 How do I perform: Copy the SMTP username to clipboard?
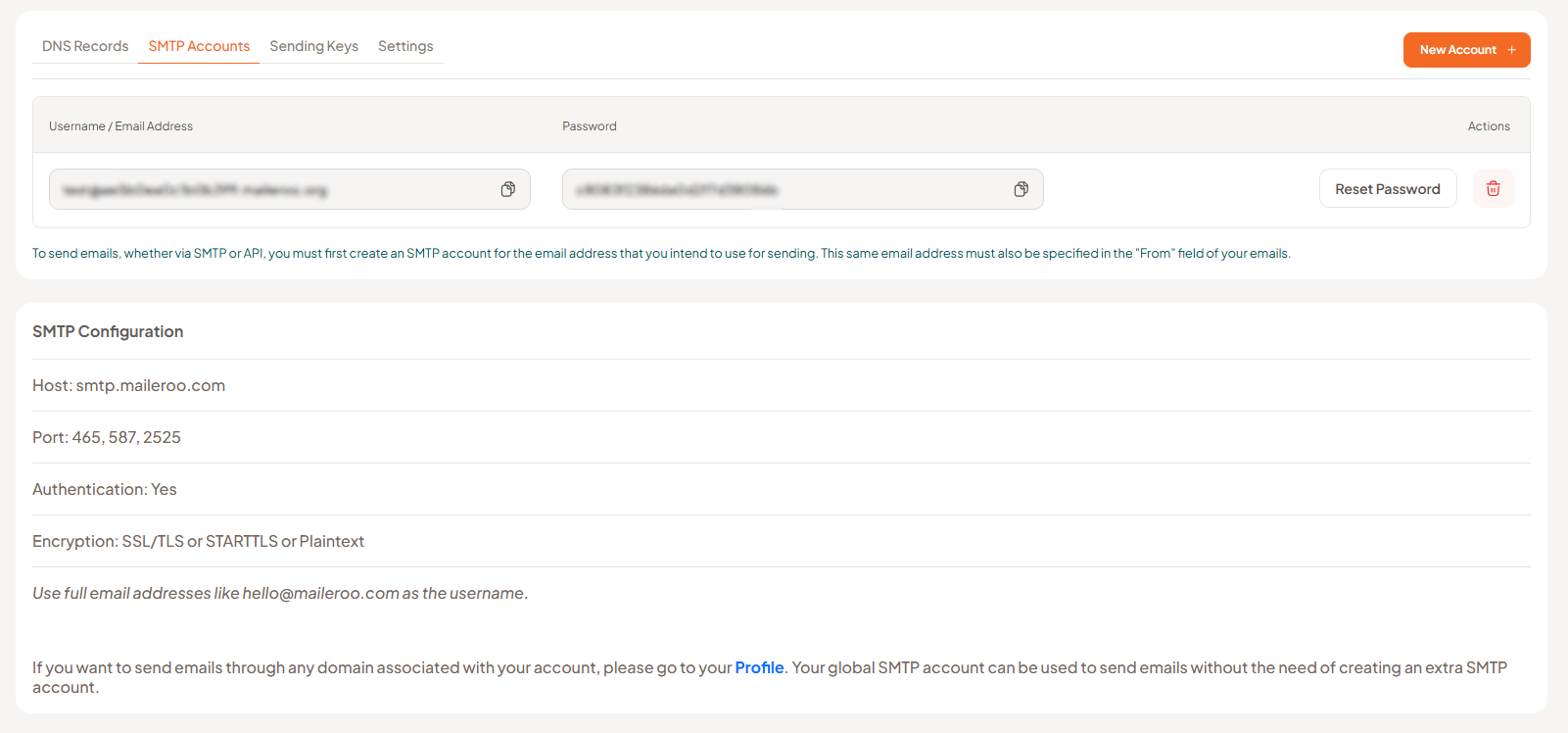[x=507, y=189]
